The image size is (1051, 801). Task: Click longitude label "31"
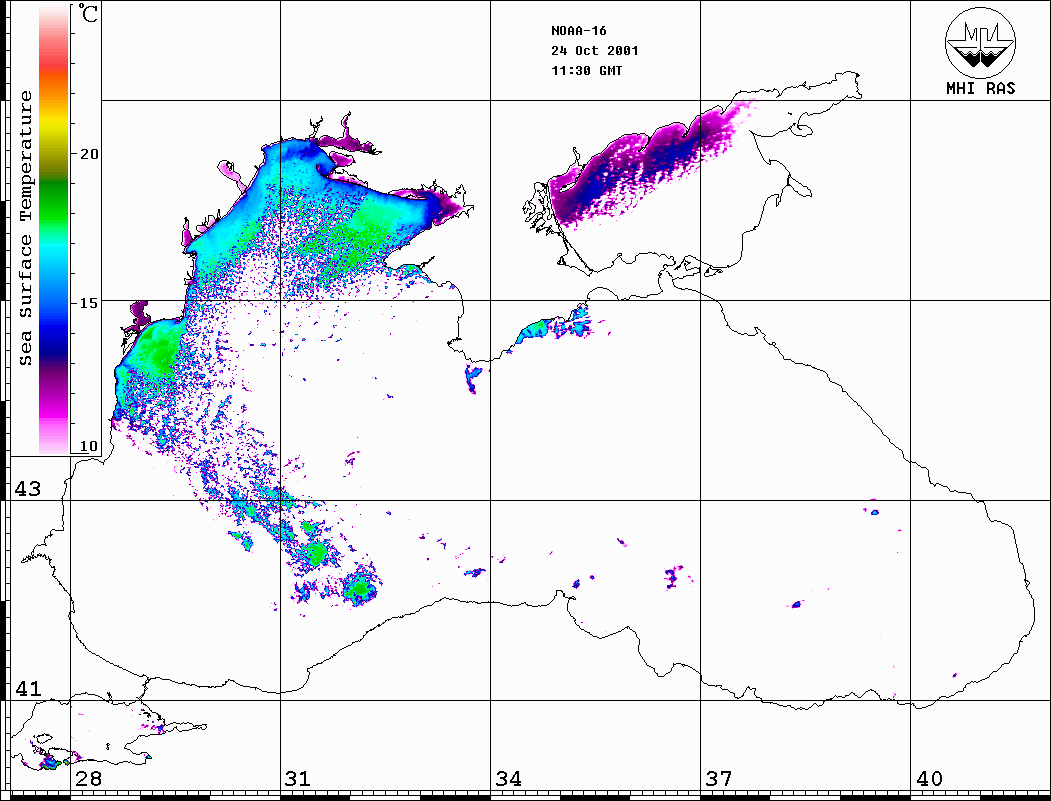(x=298, y=778)
